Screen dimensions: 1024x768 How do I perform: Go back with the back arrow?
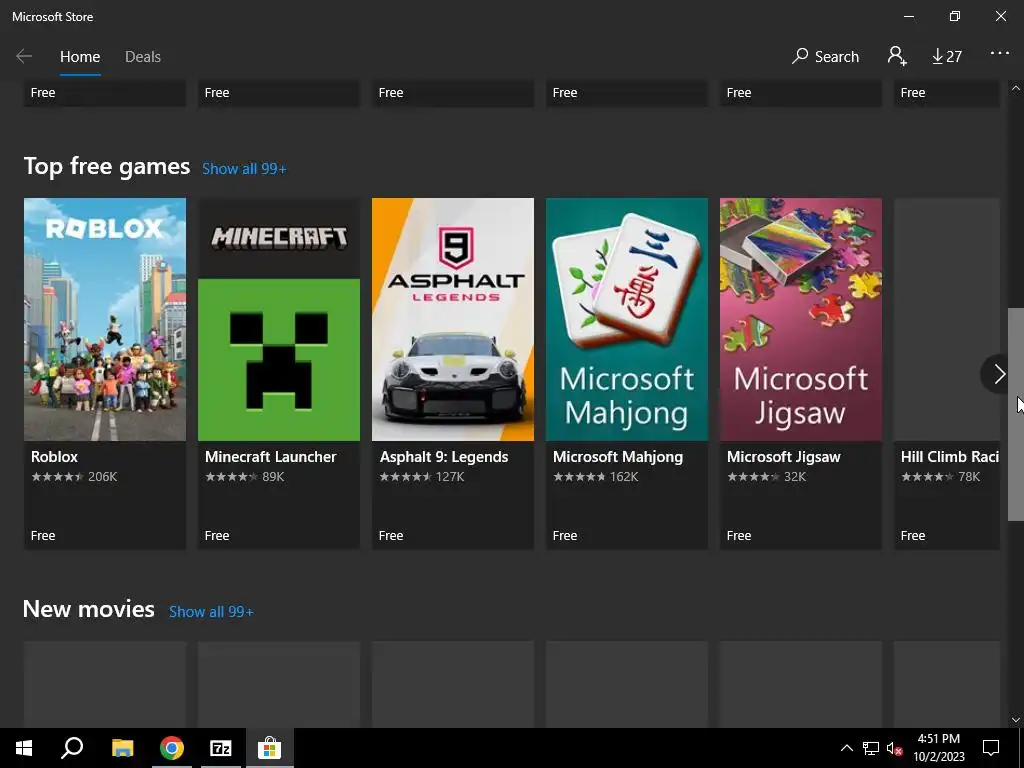pos(24,57)
